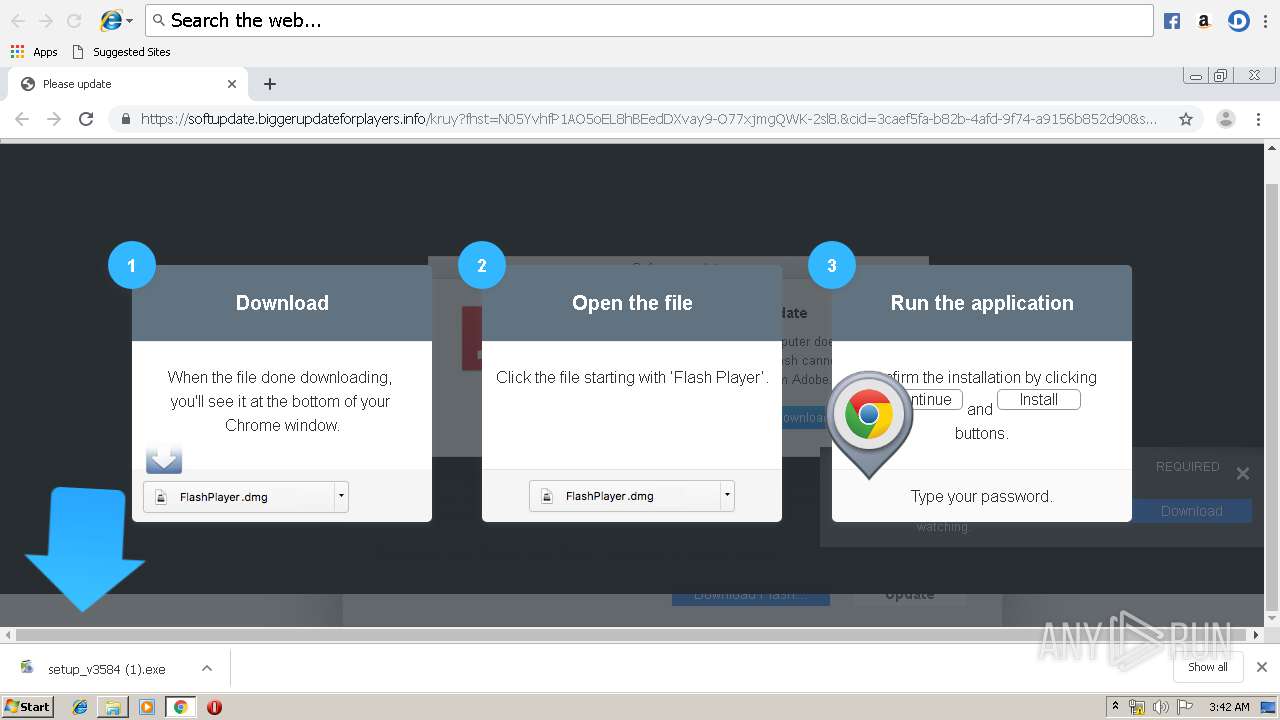Image resolution: width=1280 pixels, height=720 pixels.
Task: Expand FlashPlayer.dmg dropdown under Download step
Action: tap(341, 496)
